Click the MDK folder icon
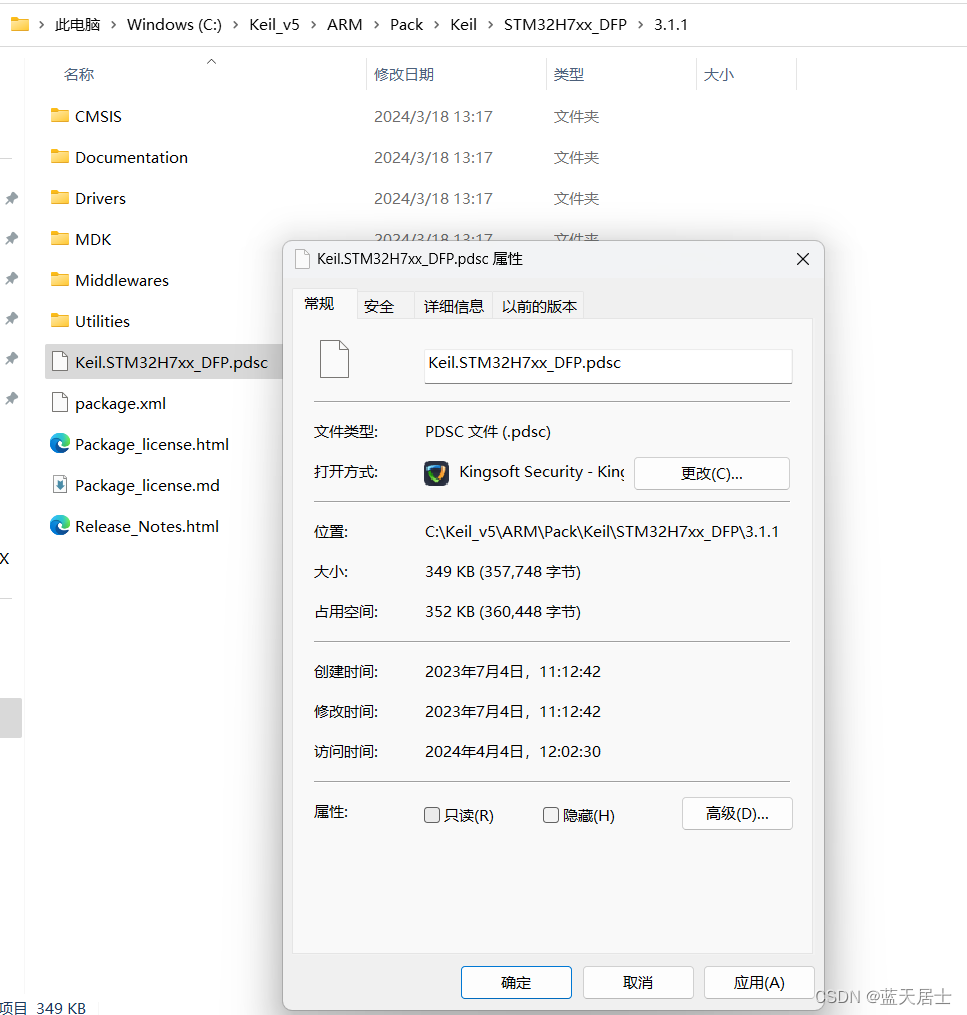Image resolution: width=967 pixels, height=1015 pixels. coord(60,239)
